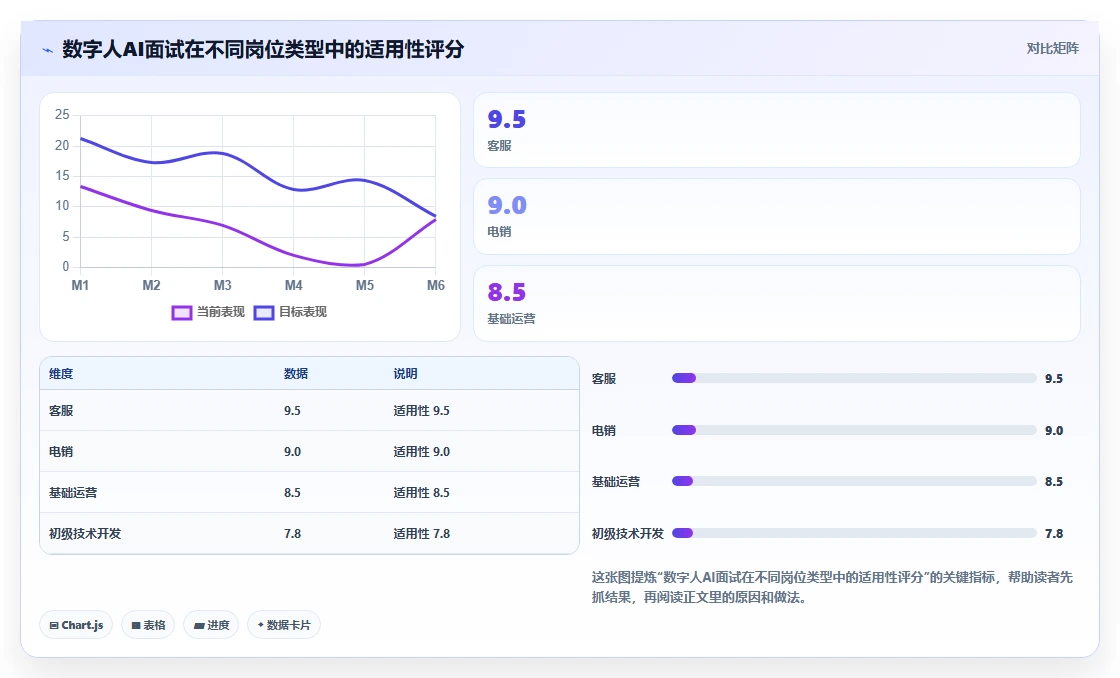Image resolution: width=1120 pixels, height=678 pixels.
Task: Click the 9.5 客服 data card
Action: tap(776, 130)
